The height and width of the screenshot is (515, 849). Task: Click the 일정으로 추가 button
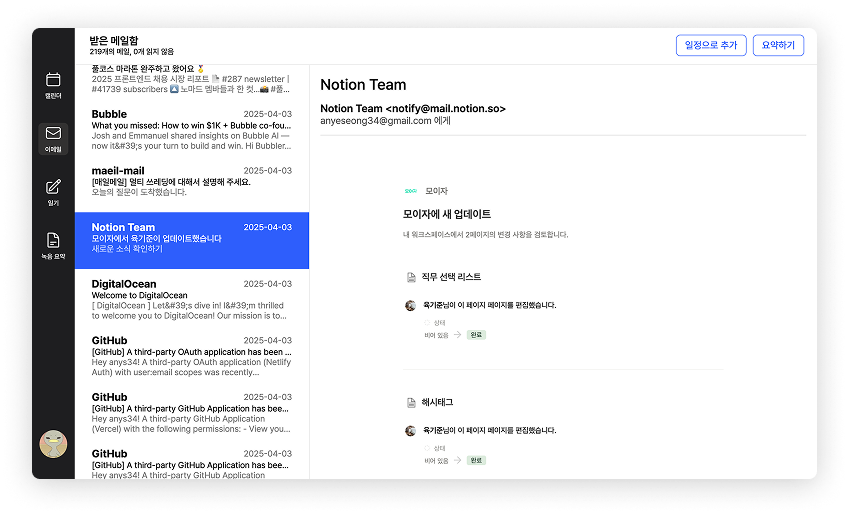pyautogui.click(x=711, y=45)
